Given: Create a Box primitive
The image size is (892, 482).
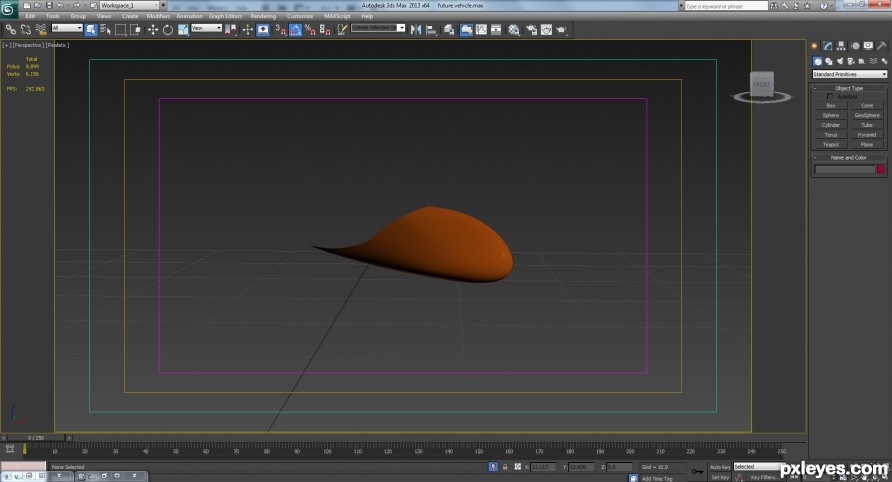Looking at the screenshot, I should coord(831,106).
